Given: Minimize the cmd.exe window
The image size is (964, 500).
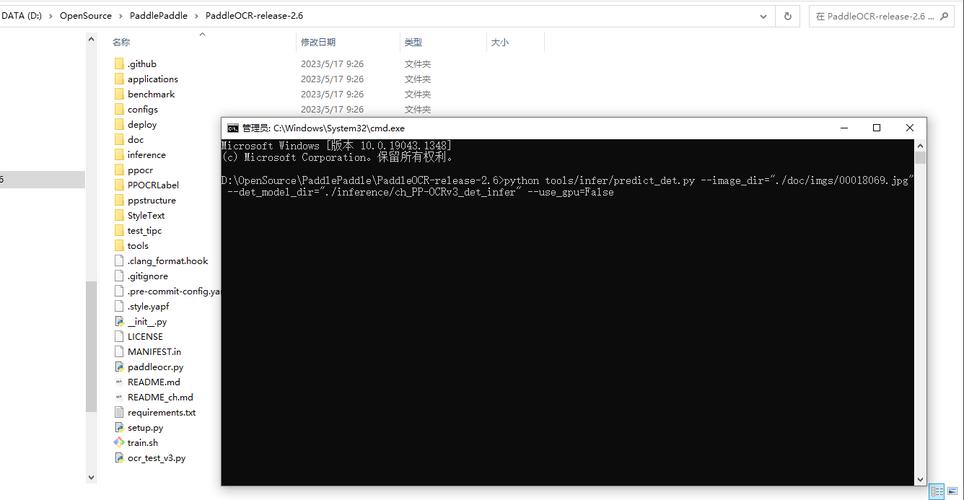Looking at the screenshot, I should click(844, 128).
